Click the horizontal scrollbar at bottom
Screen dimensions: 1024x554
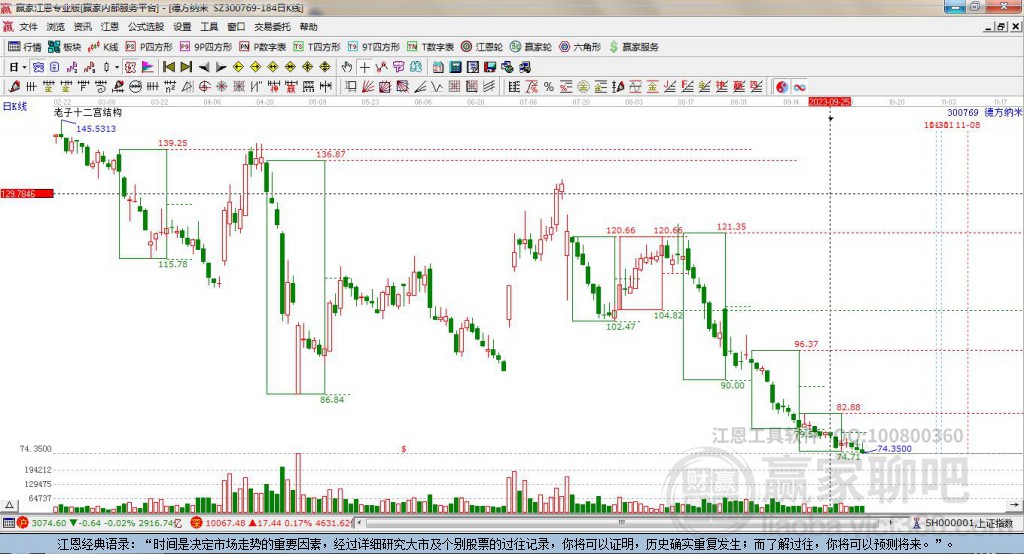tap(624, 523)
